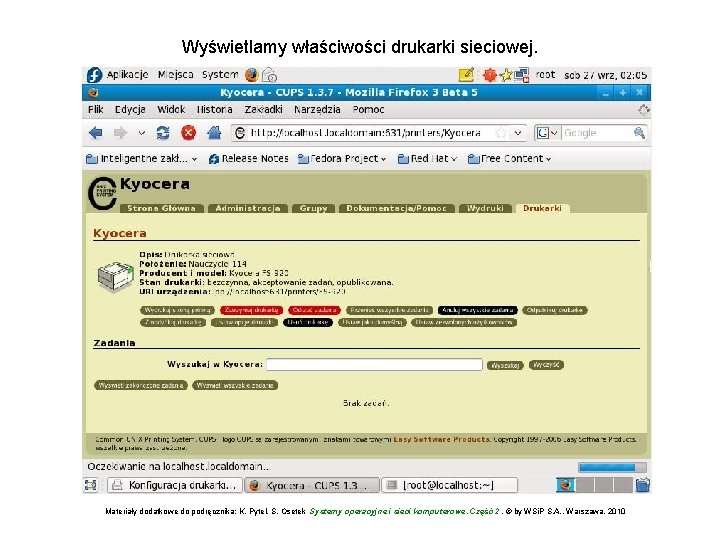Viewport: 720px width, 540px height.
Task: Click the Wyświetl zakończone zadania button
Action: [141, 385]
